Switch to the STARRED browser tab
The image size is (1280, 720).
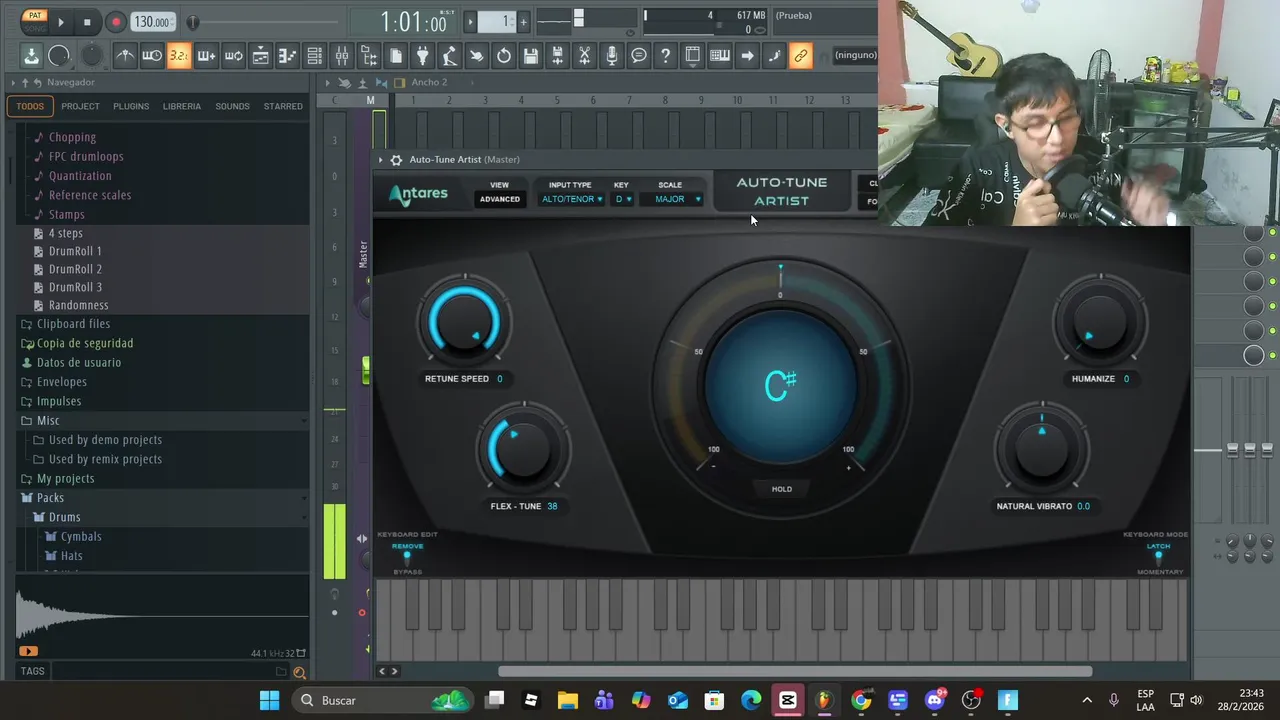pyautogui.click(x=283, y=106)
